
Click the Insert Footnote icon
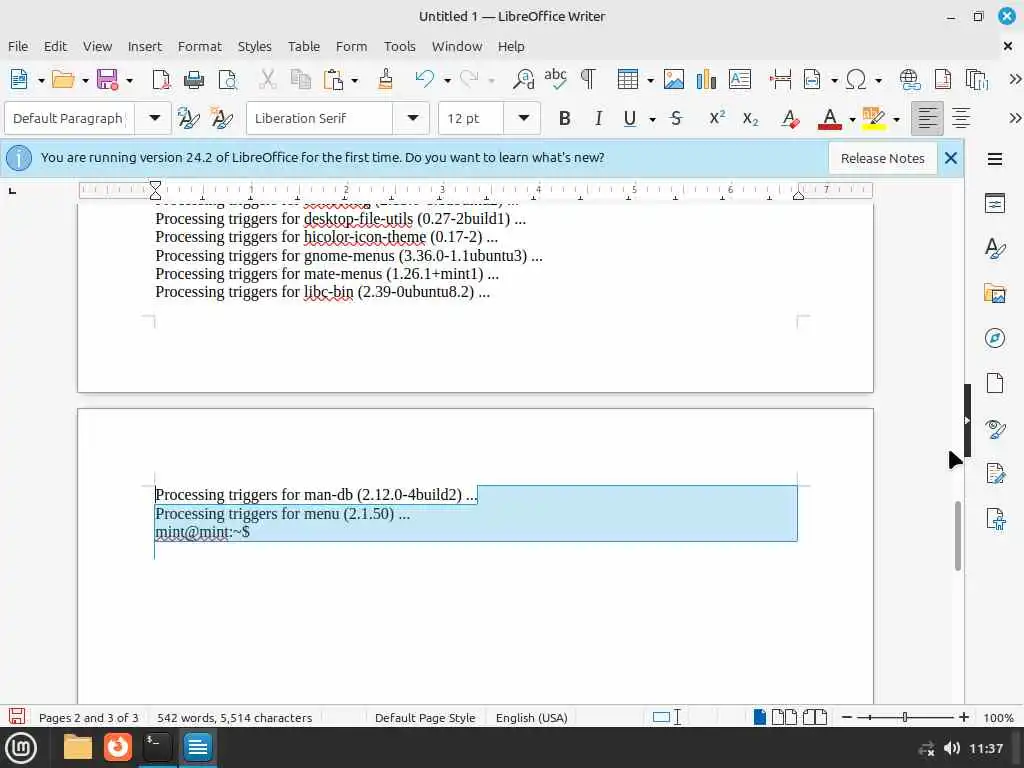tap(943, 79)
